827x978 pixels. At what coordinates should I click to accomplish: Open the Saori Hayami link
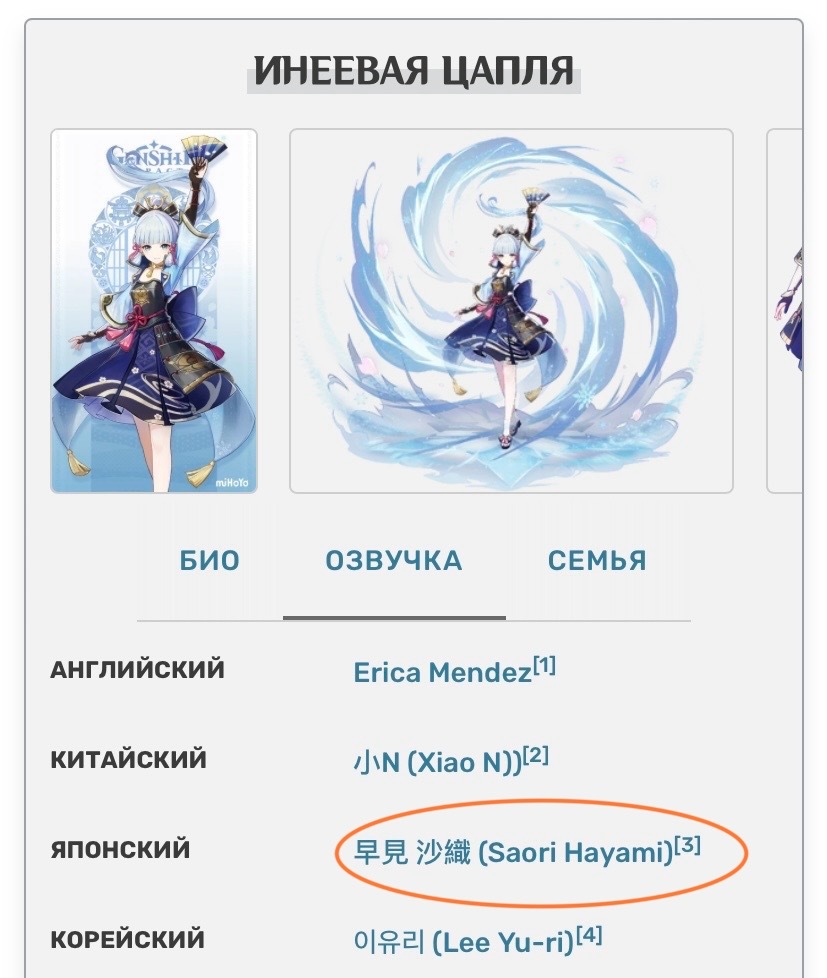click(513, 852)
